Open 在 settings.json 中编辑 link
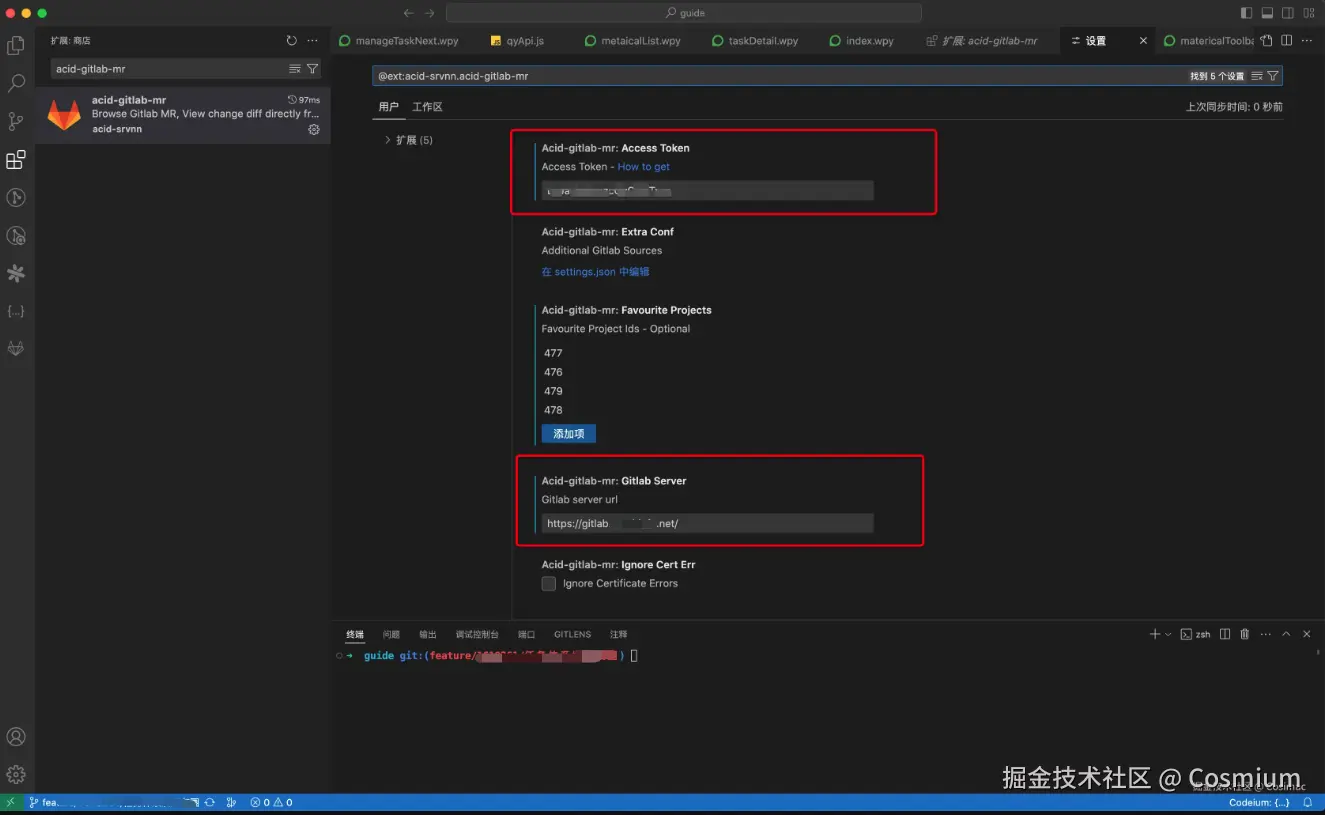 coord(596,272)
